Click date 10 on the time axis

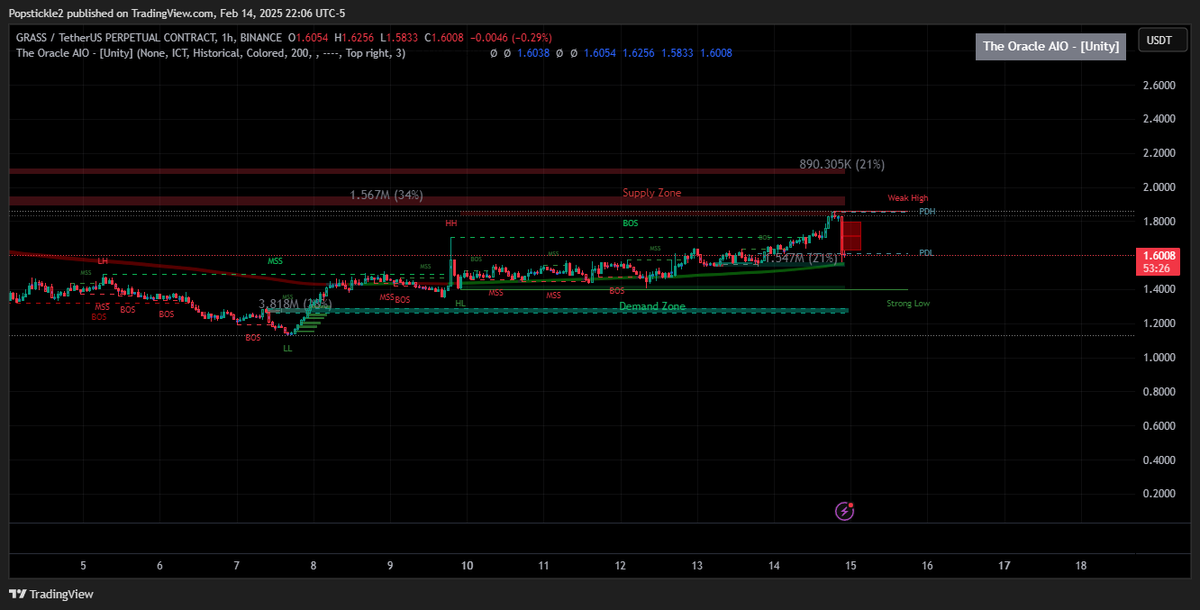point(467,565)
